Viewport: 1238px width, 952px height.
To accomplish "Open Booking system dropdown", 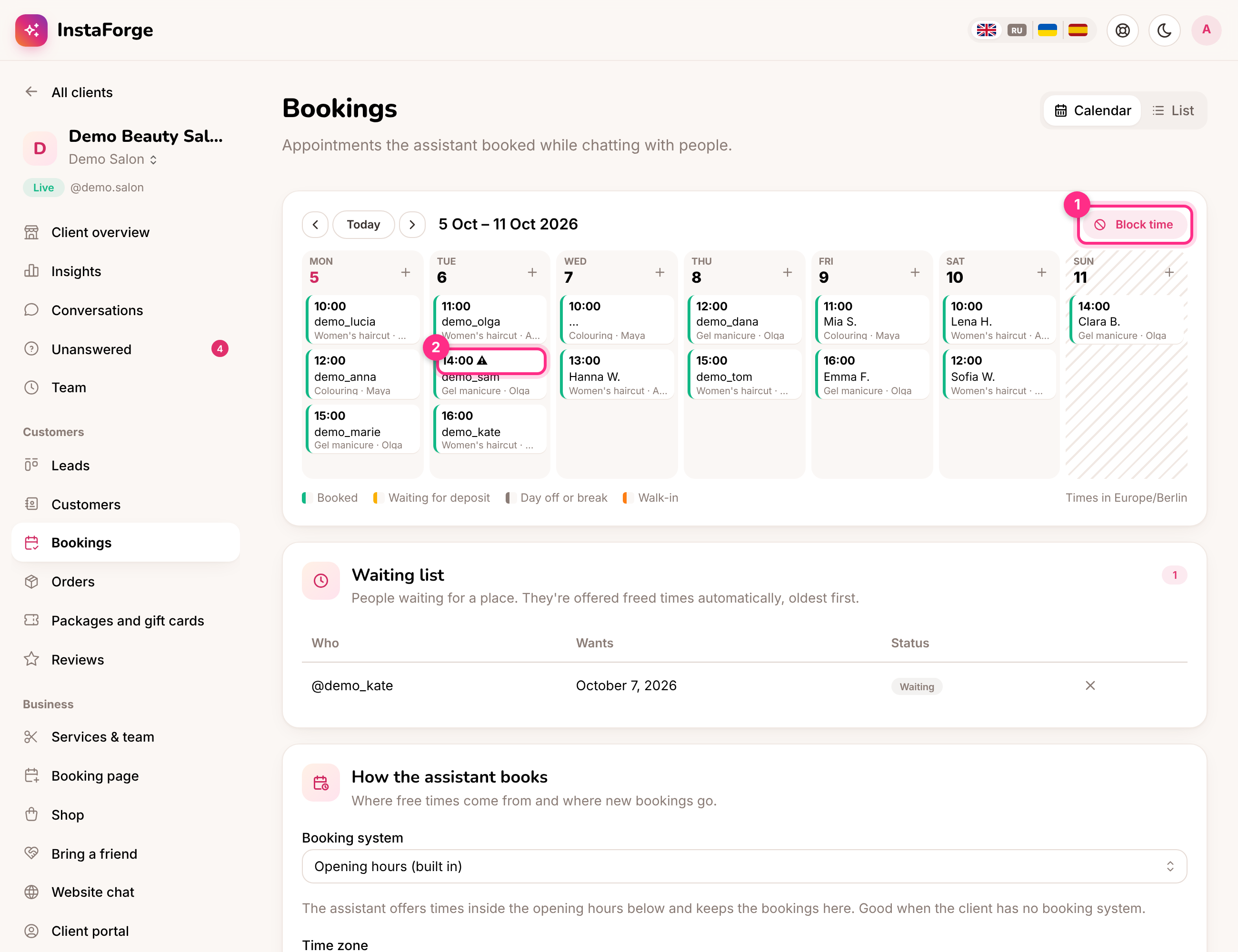I will (x=744, y=866).
